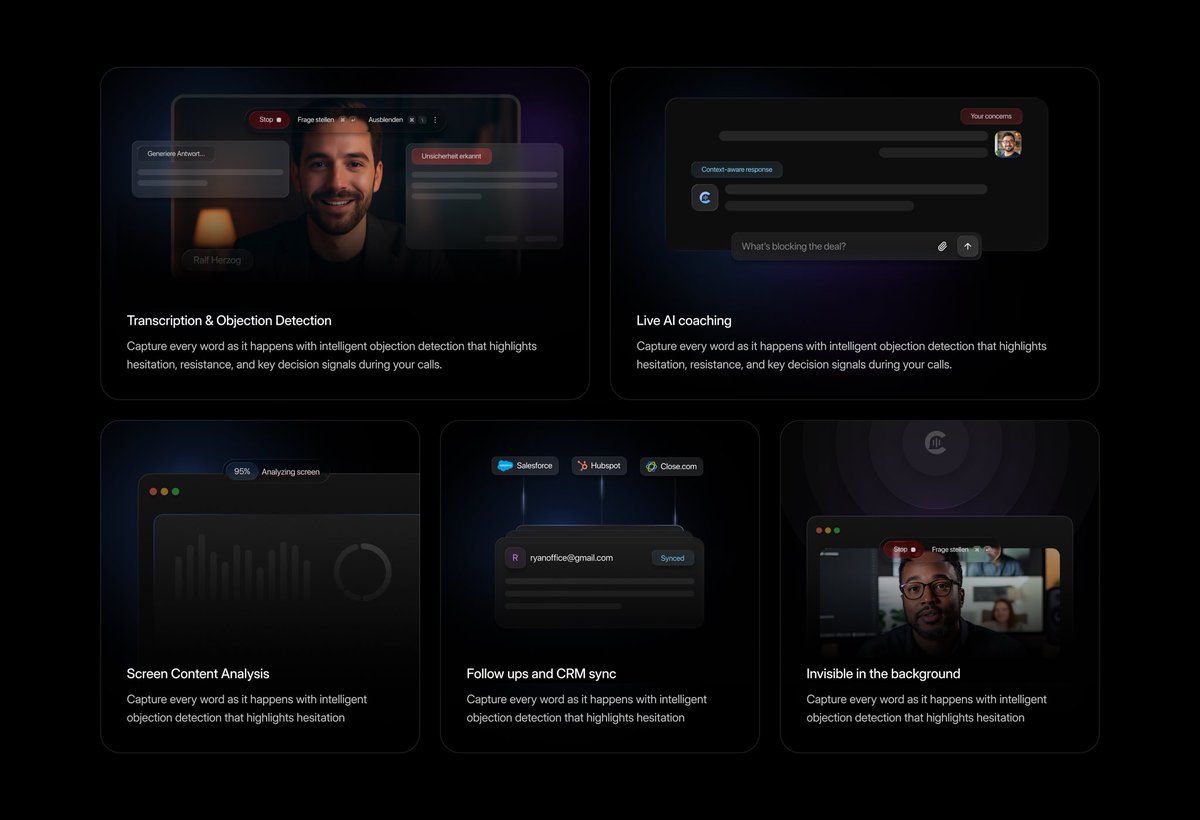The width and height of the screenshot is (1200, 820).
Task: Click the purple R contact avatar
Action: pos(515,558)
